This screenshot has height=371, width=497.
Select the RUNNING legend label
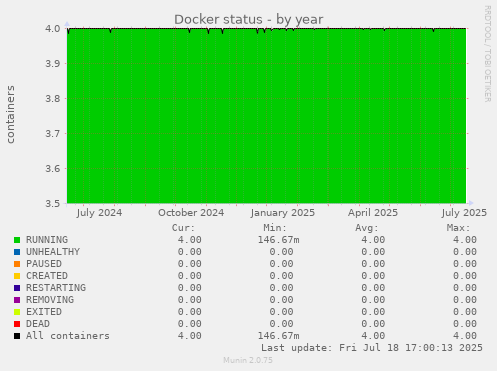(47, 240)
